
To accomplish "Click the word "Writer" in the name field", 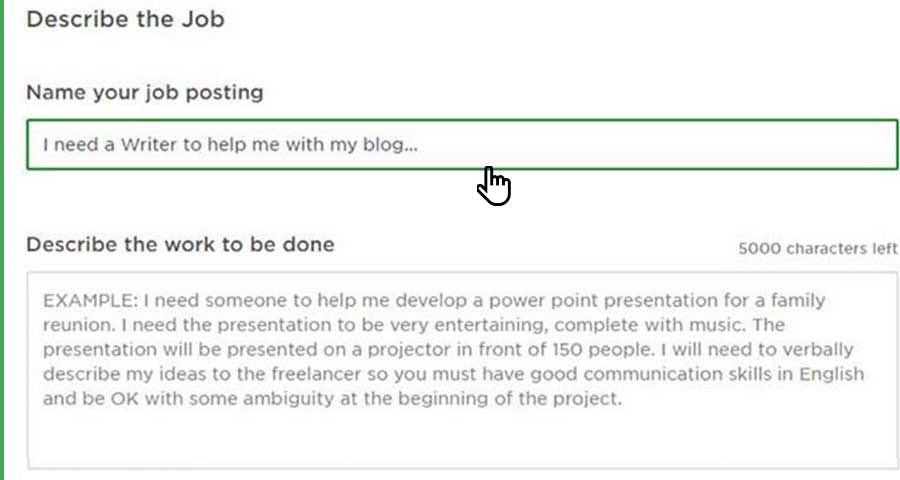I will (148, 145).
